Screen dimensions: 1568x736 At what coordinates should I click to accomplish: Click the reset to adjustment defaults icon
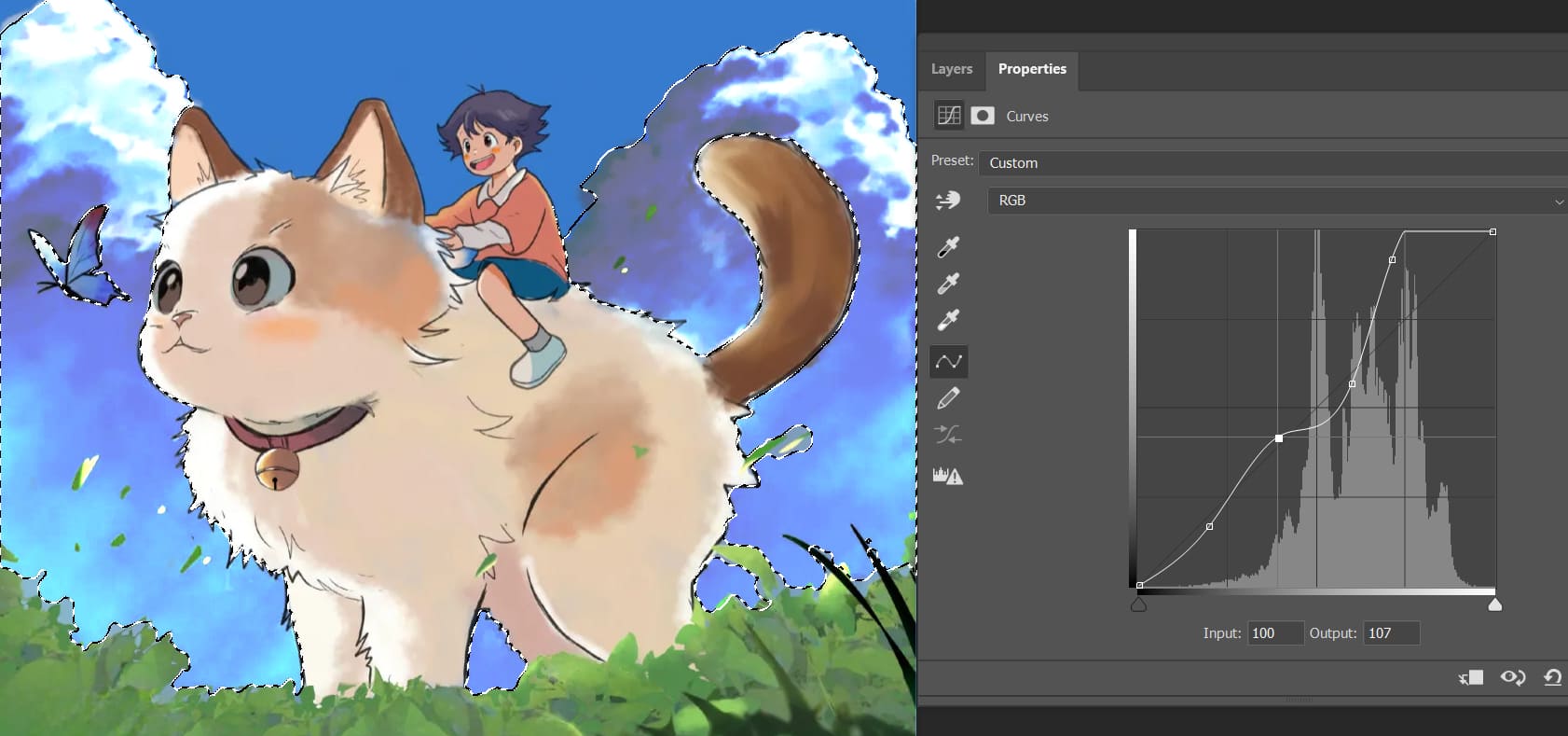point(1552,677)
